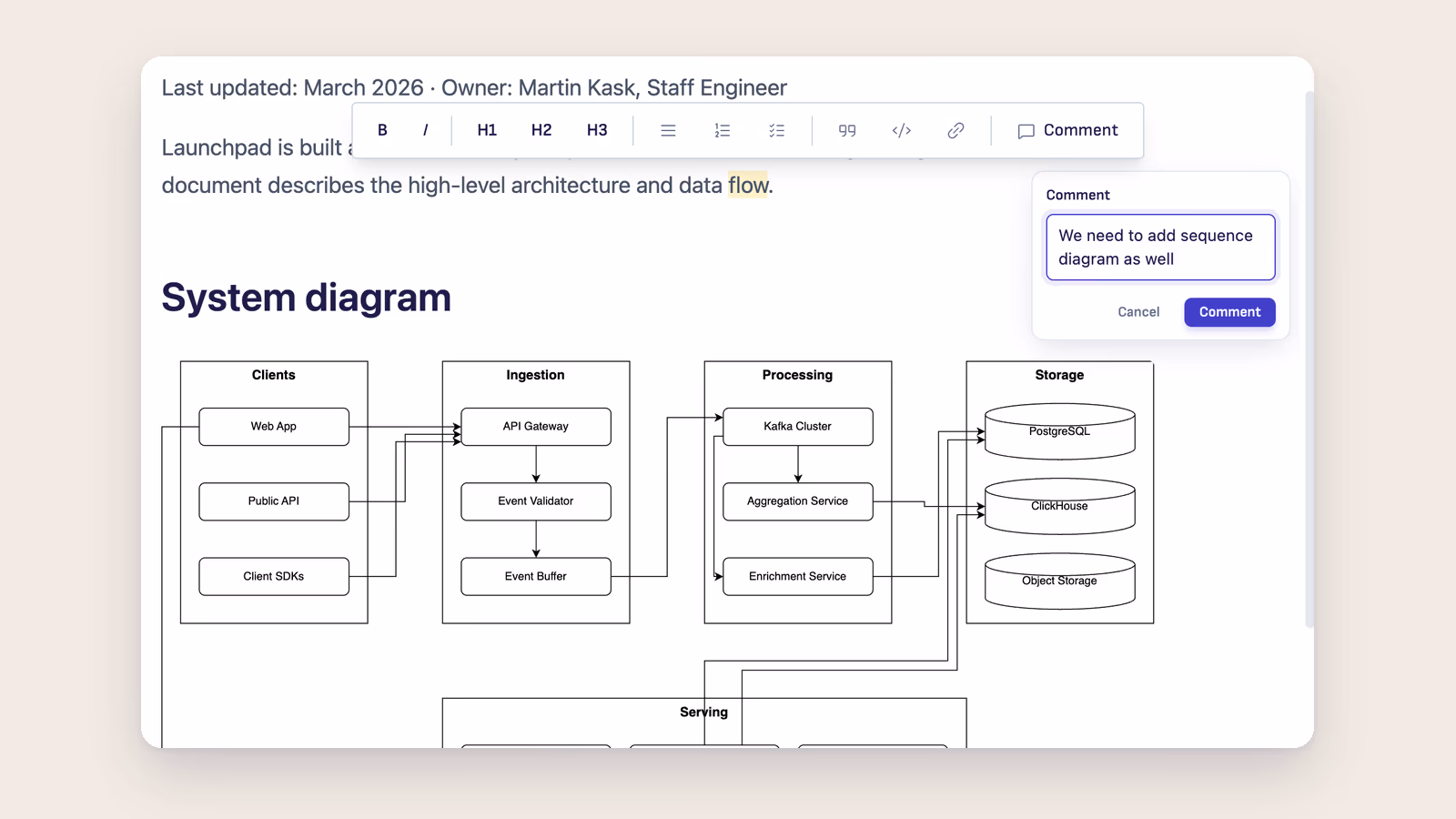Viewport: 1456px width, 819px height.
Task: Select the Public API node
Action: (x=274, y=501)
